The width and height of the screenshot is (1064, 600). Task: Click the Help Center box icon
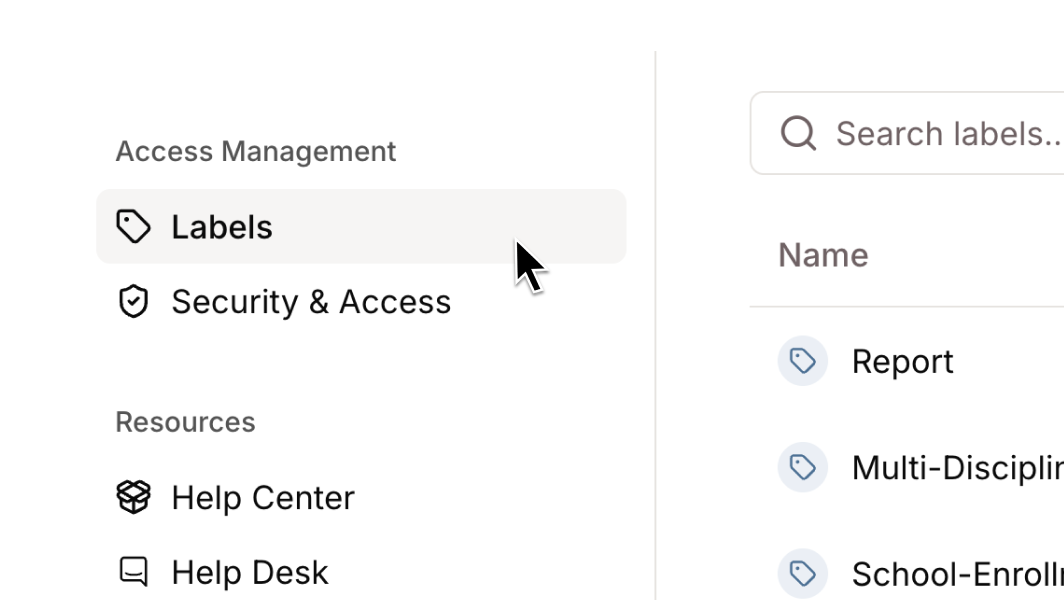click(x=133, y=498)
